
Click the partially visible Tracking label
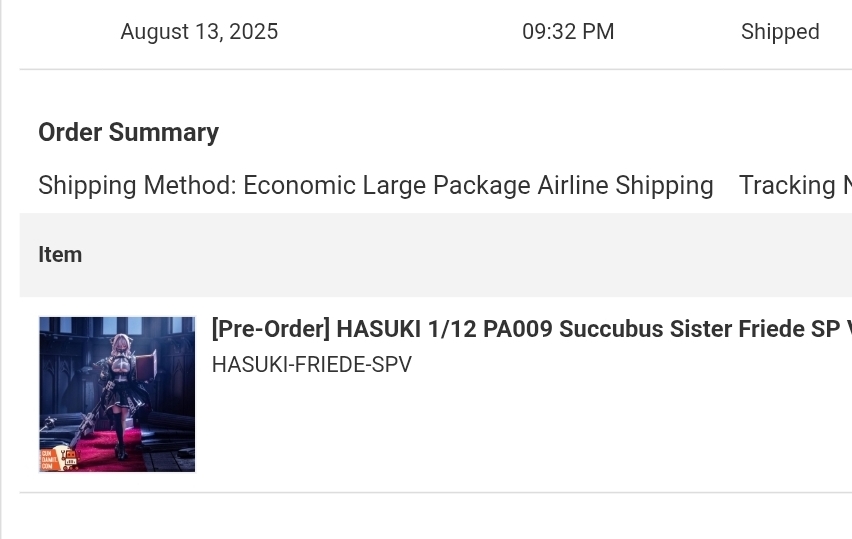795,185
